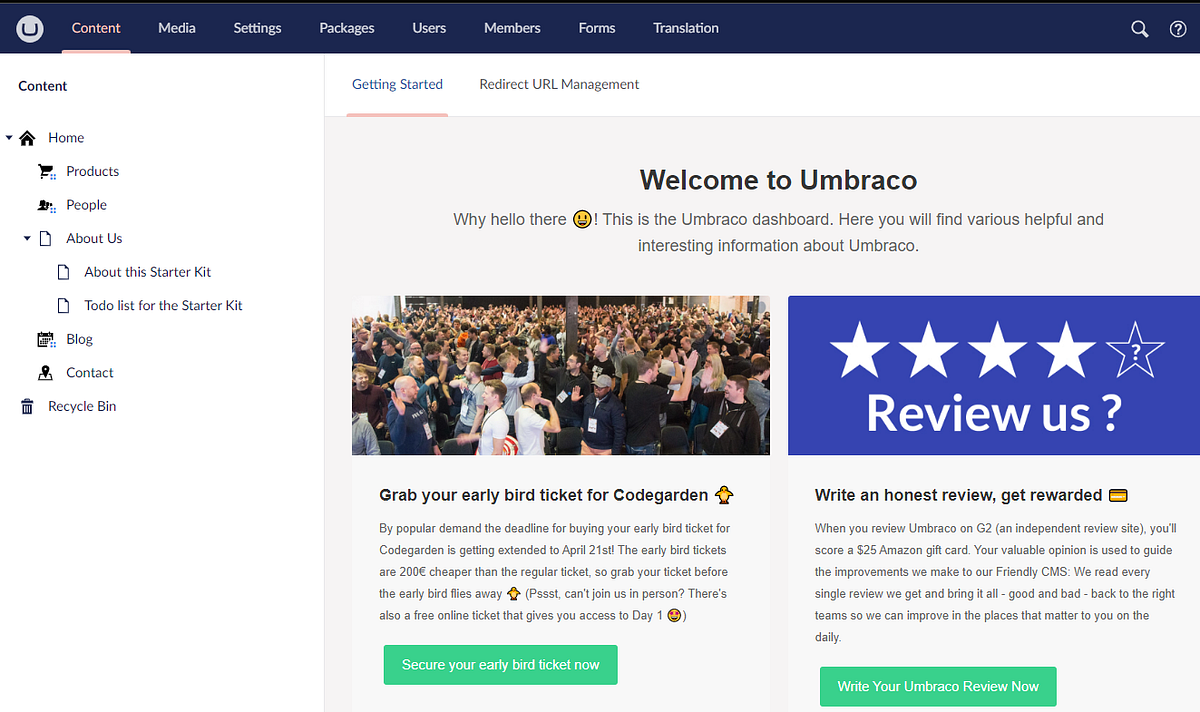
Task: Click the Blog calendar icon
Action: 46,339
